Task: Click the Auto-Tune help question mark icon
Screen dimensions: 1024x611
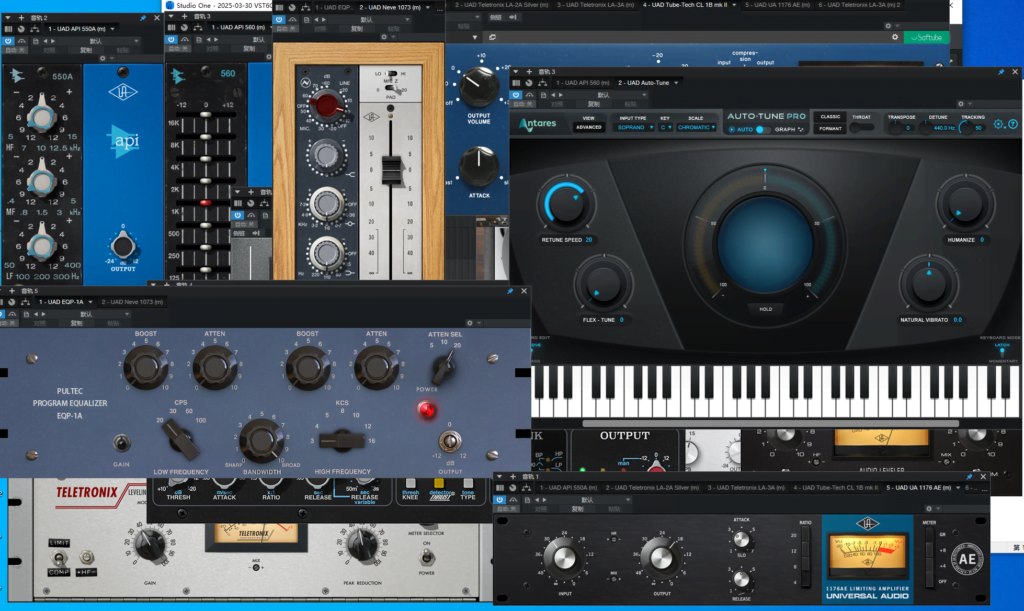Action: tap(1011, 124)
